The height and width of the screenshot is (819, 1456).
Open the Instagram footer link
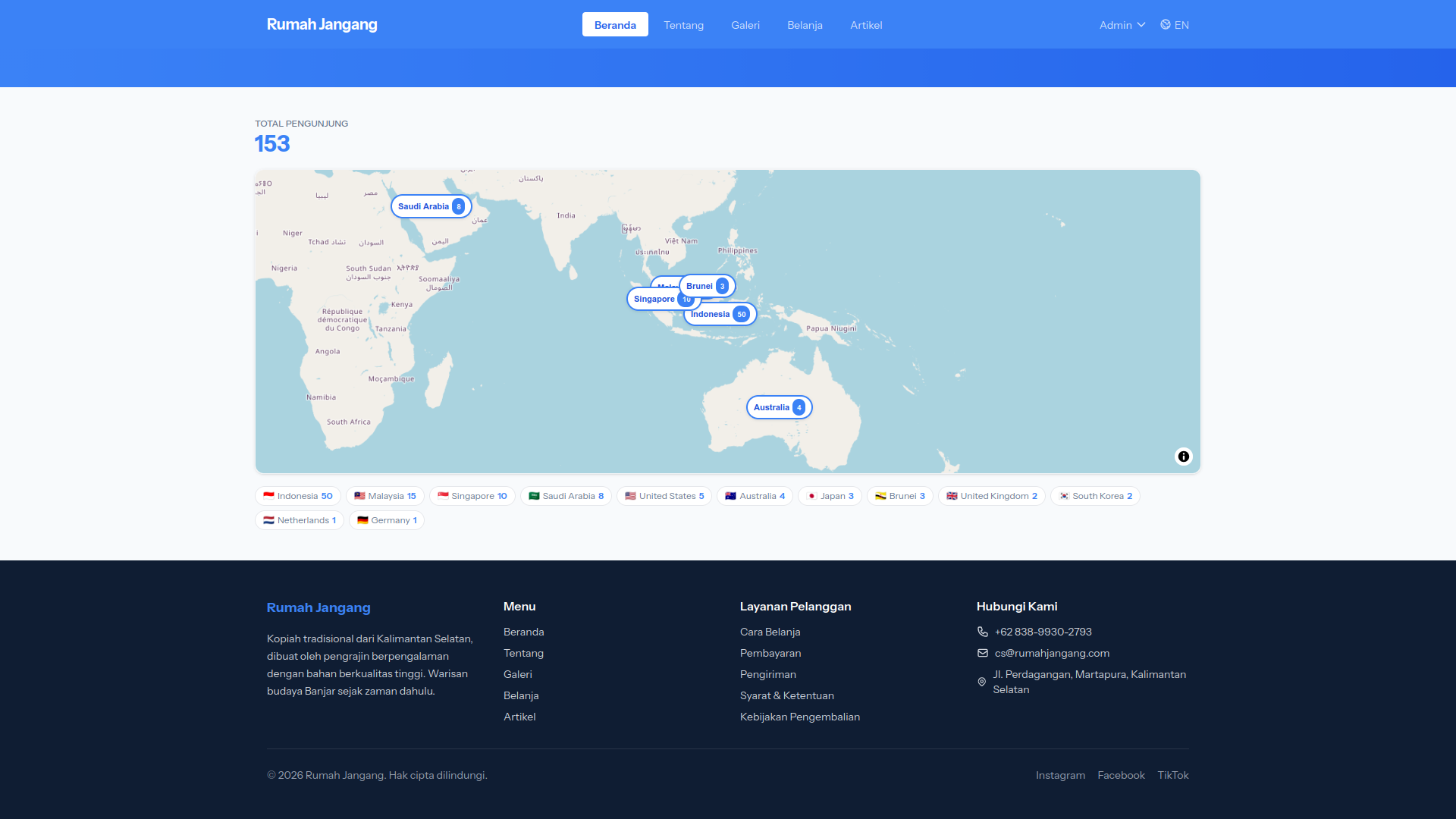pos(1060,775)
